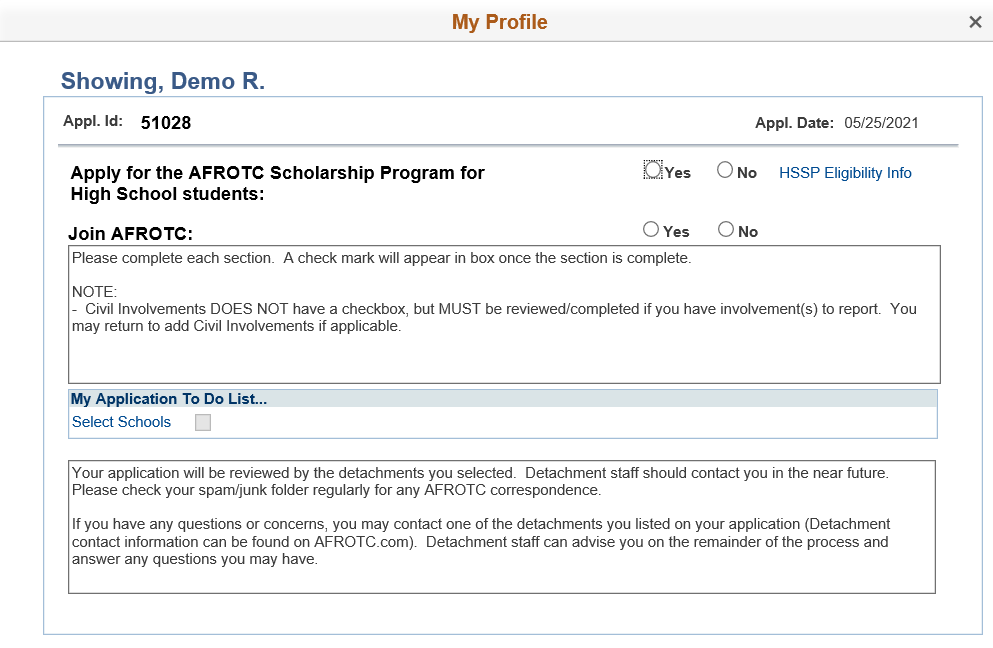
Task: Select Yes for AFROTC Scholarship Program
Action: click(x=653, y=171)
